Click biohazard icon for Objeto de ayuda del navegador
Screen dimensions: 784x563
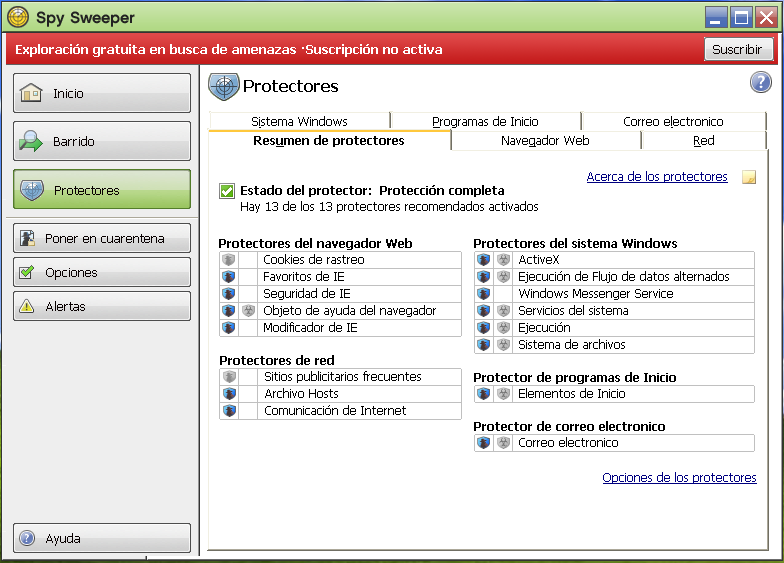(x=248, y=310)
